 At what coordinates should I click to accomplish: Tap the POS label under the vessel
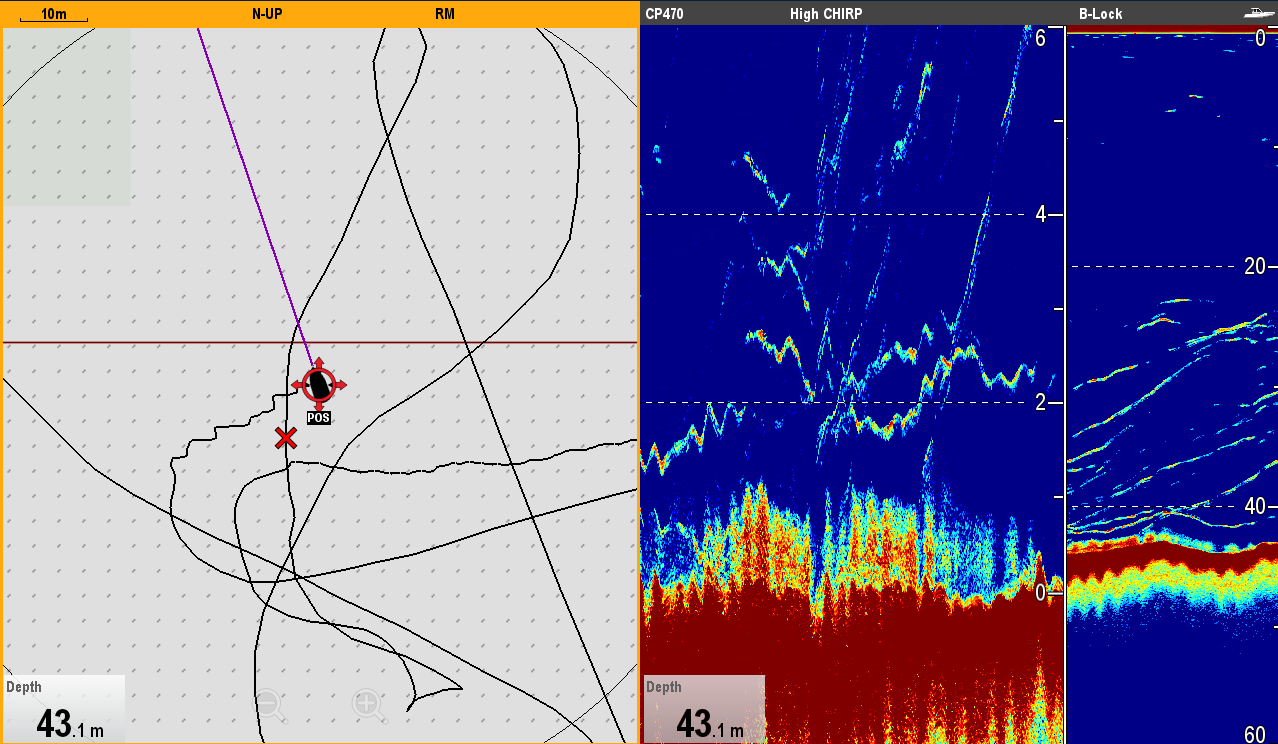tap(318, 418)
